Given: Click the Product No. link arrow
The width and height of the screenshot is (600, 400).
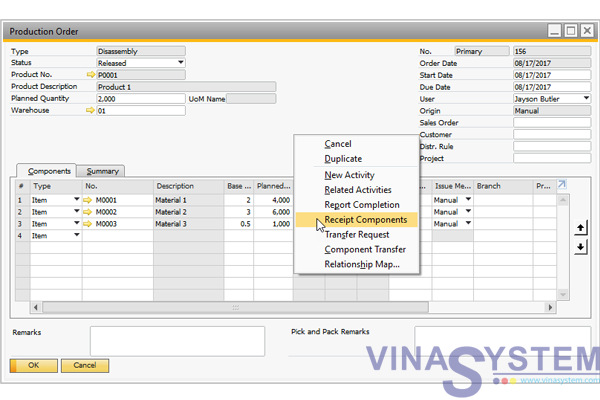Looking at the screenshot, I should point(91,75).
